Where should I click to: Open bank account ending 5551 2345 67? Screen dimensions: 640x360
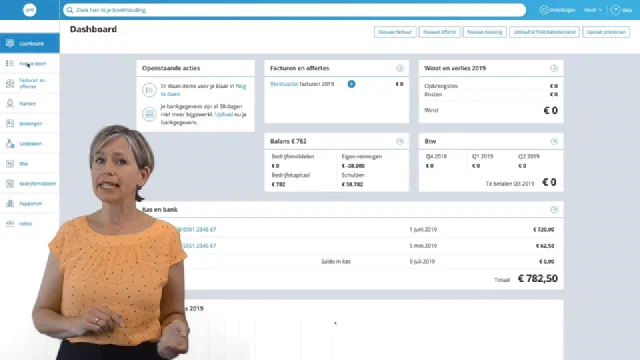click(x=199, y=246)
